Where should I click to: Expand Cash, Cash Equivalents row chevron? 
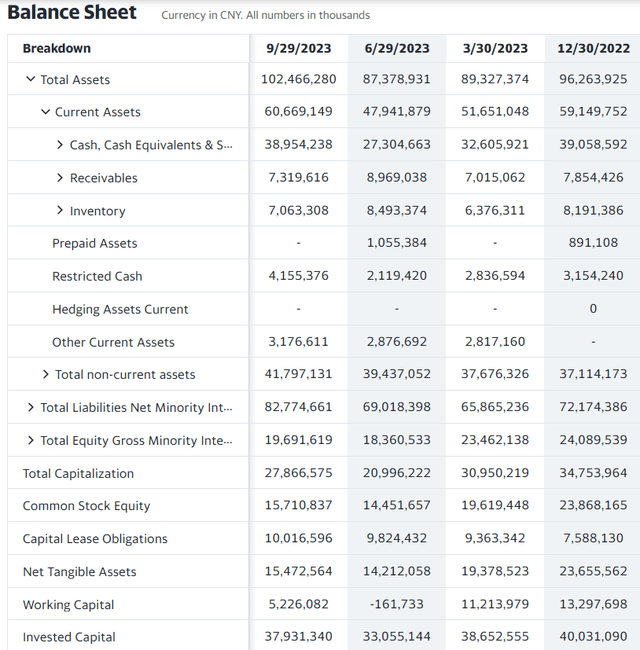60,145
